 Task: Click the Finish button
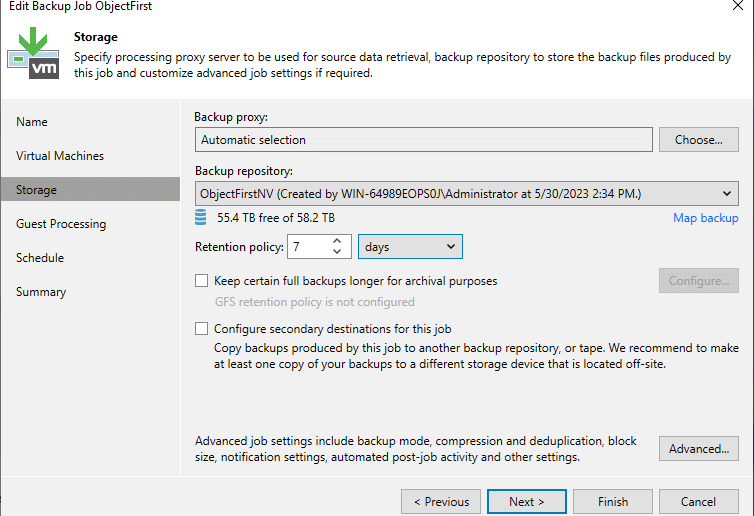click(x=613, y=502)
